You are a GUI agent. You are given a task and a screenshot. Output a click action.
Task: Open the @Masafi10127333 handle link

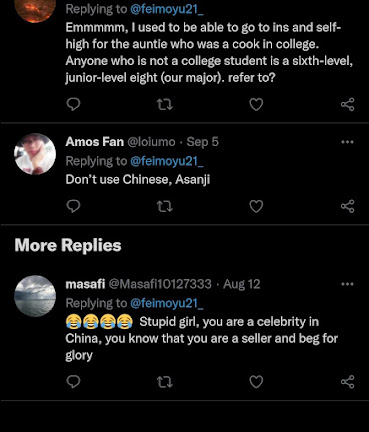(x=160, y=284)
